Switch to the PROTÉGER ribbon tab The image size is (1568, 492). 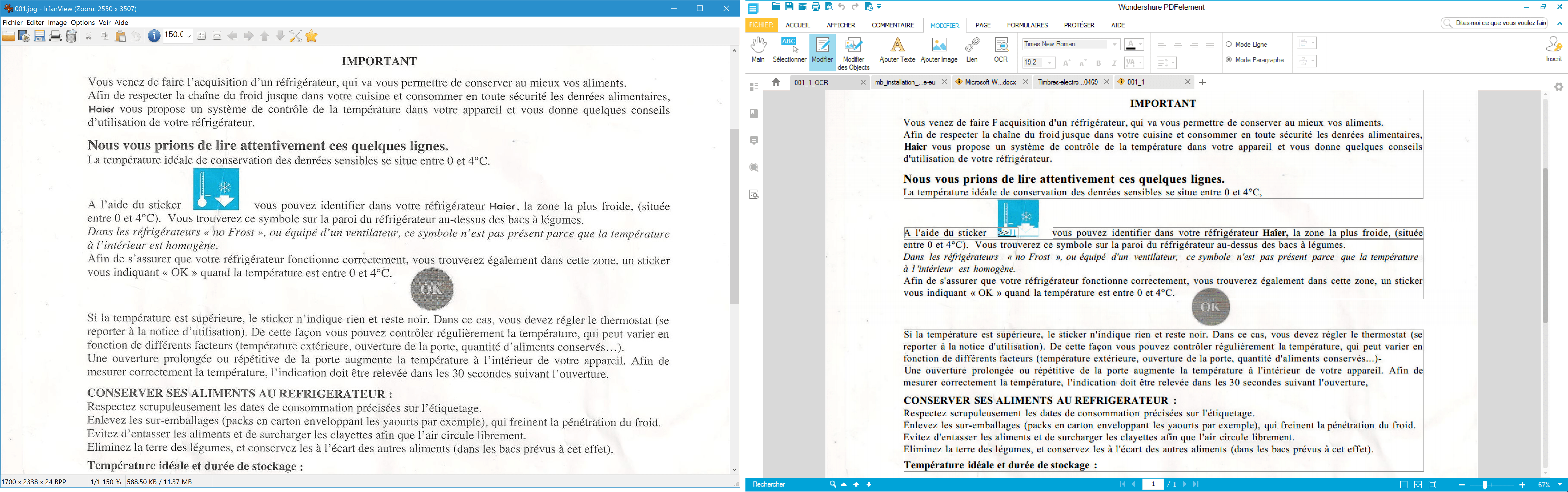click(1079, 25)
